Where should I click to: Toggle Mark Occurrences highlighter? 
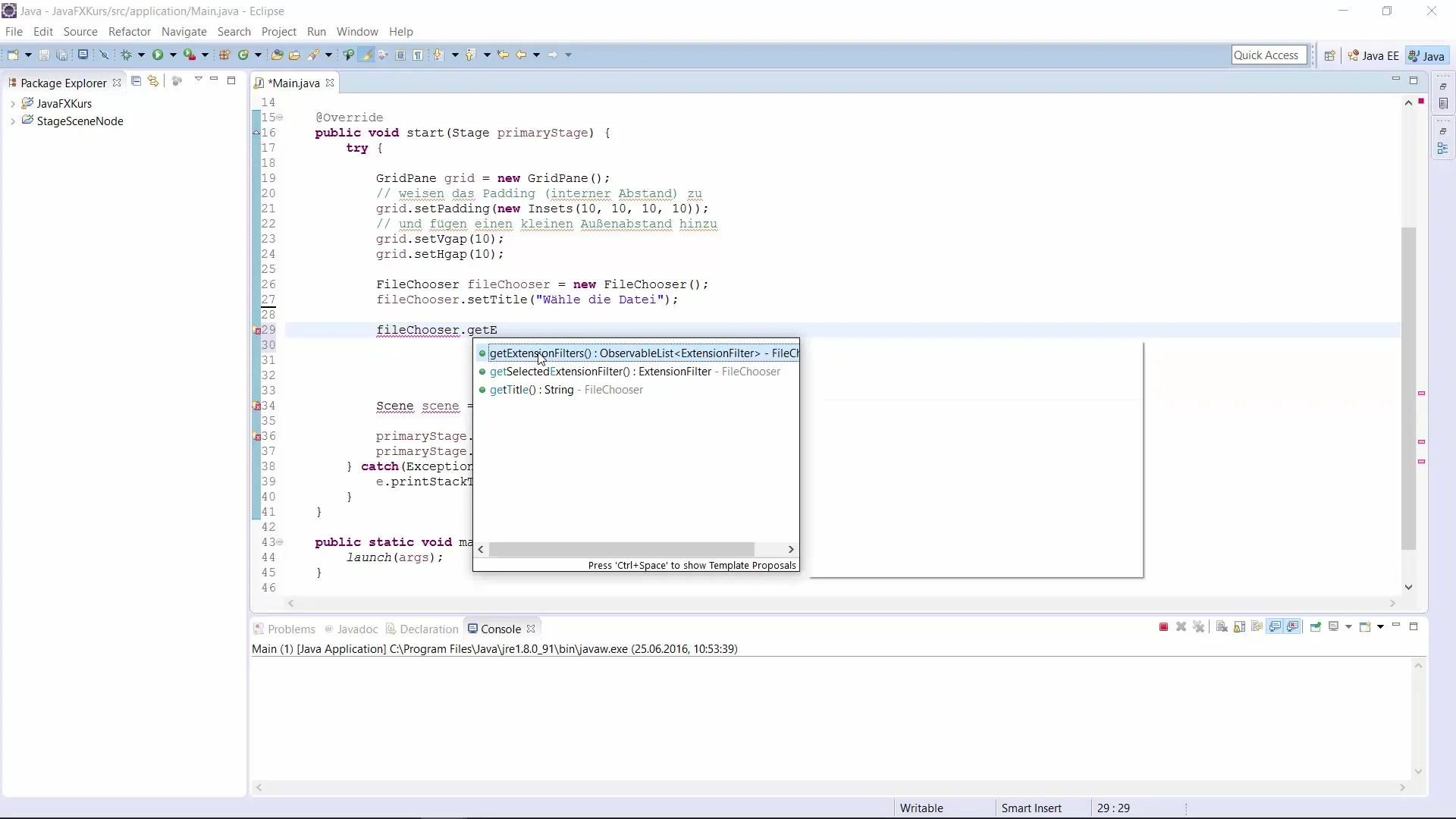coord(366,55)
